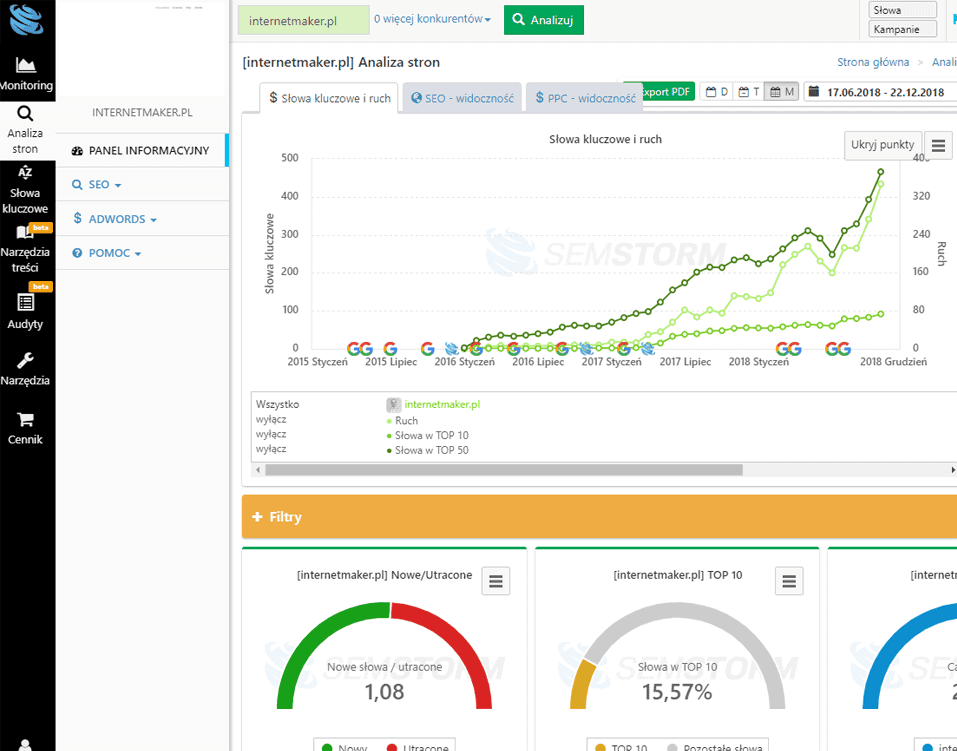Image resolution: width=957 pixels, height=751 pixels.
Task: Select weekly view T
Action: click(749, 92)
